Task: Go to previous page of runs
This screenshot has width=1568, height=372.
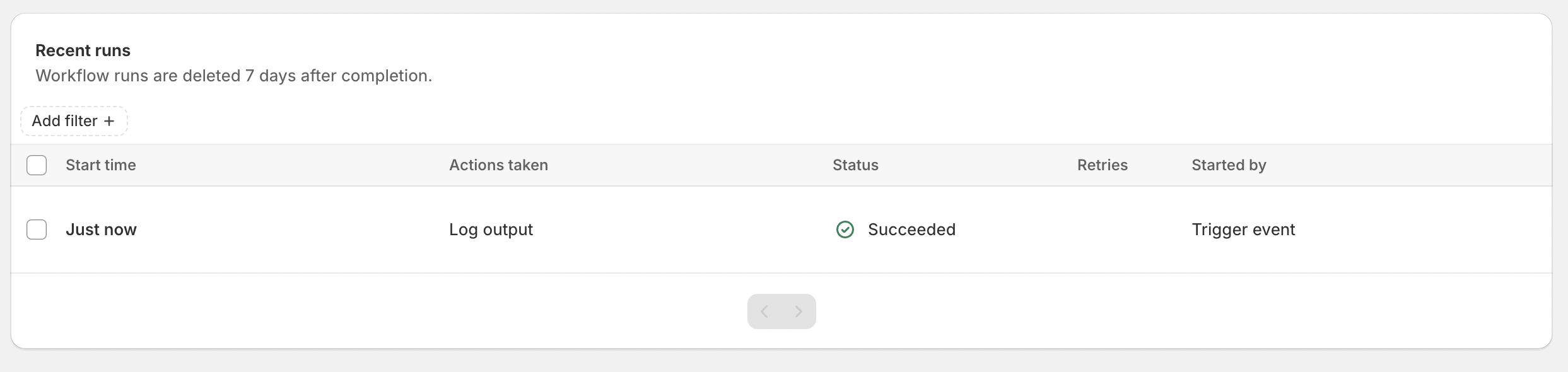Action: click(764, 311)
